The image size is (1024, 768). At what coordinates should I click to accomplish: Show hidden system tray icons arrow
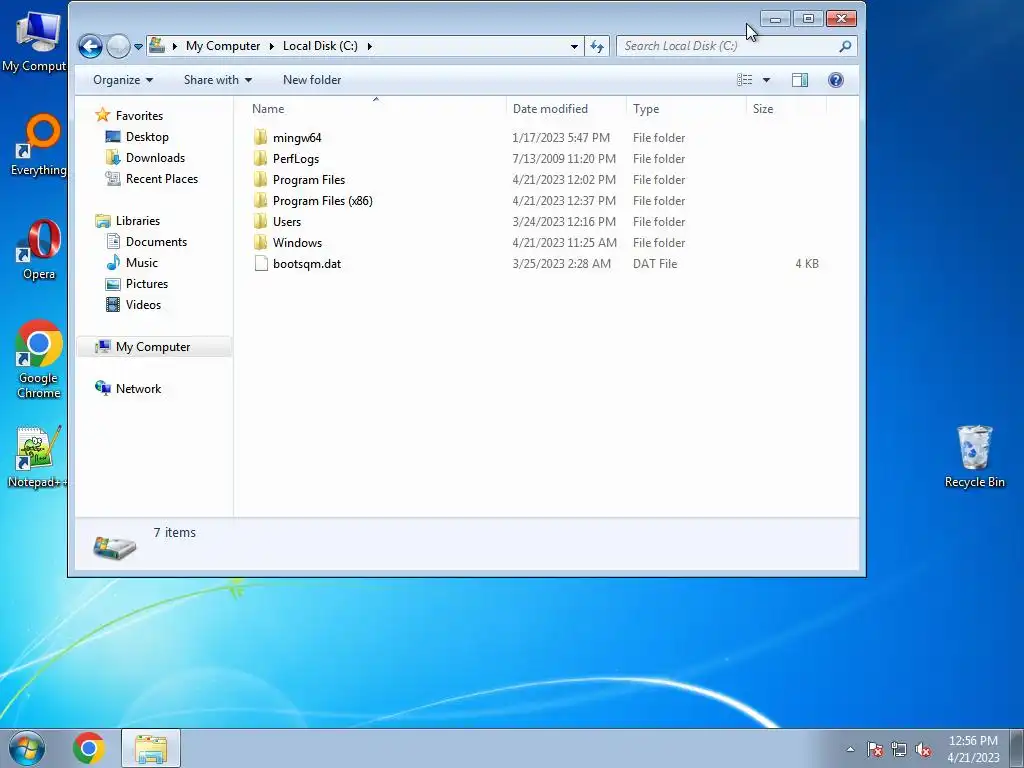coord(850,749)
